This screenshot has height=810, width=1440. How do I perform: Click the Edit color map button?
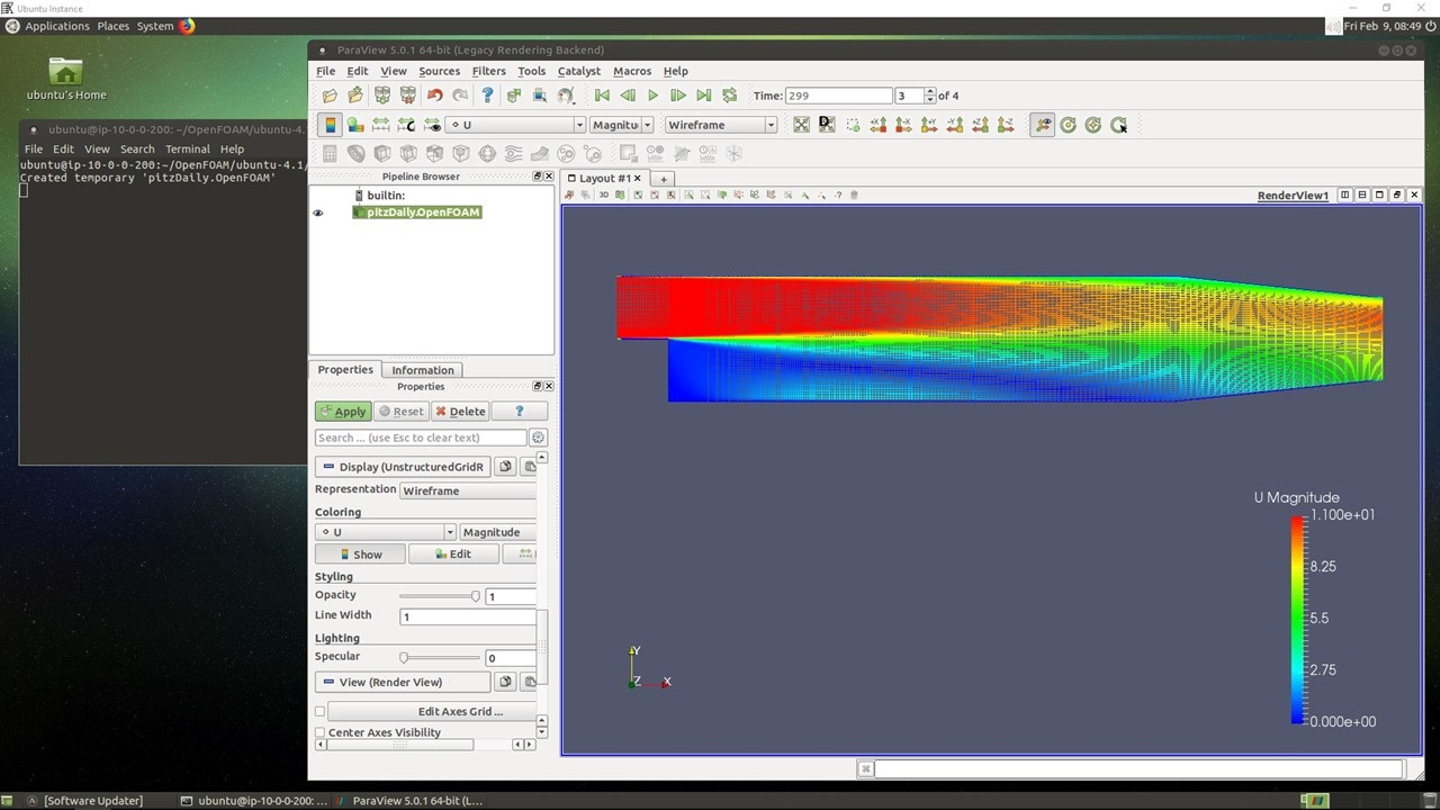pyautogui.click(x=453, y=554)
